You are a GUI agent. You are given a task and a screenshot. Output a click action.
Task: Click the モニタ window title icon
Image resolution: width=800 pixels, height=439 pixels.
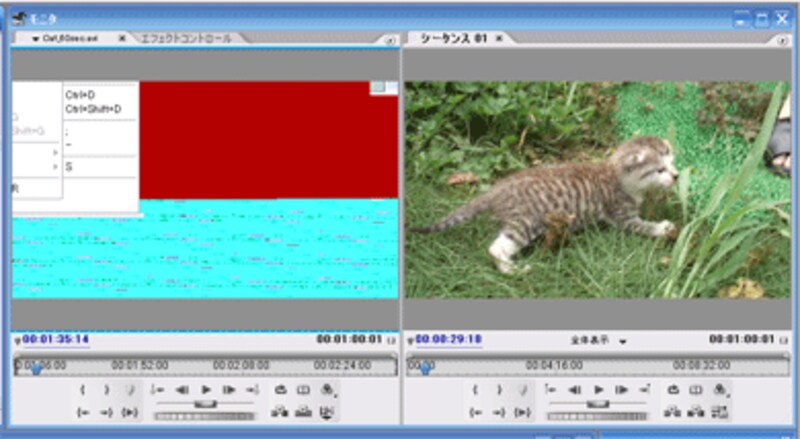tap(19, 19)
